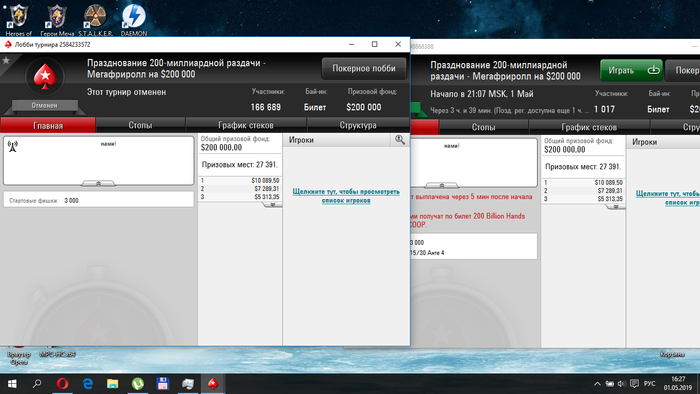700x394 pixels.
Task: Open File Explorer from the taskbar
Action: [112, 383]
